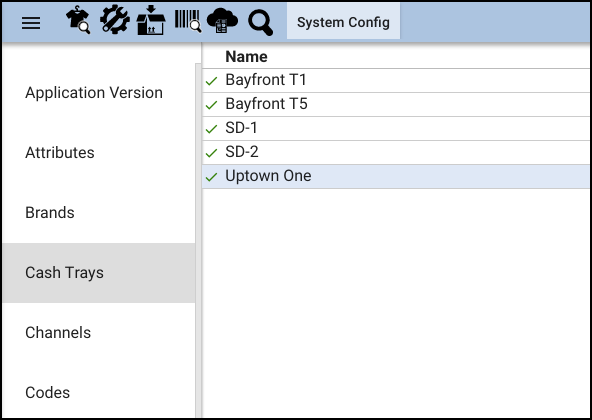Open the gear and wrench settings icon
Image resolution: width=592 pixels, height=420 pixels.
[x=115, y=20]
